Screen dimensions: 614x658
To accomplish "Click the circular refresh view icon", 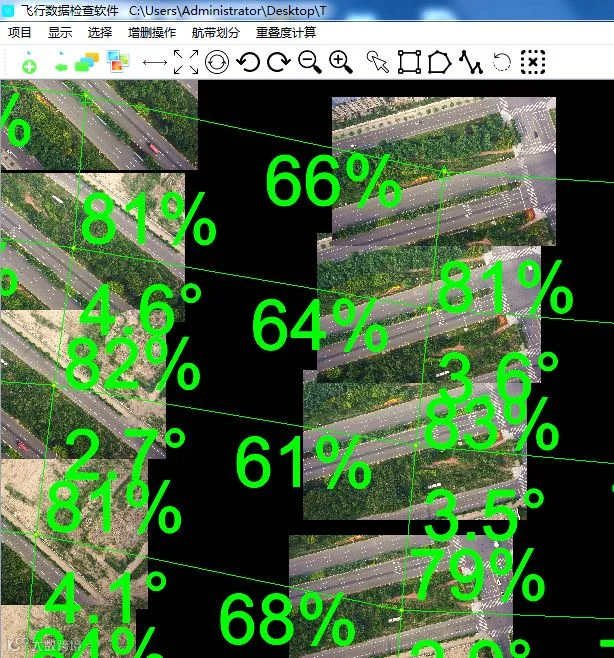I will pos(217,62).
